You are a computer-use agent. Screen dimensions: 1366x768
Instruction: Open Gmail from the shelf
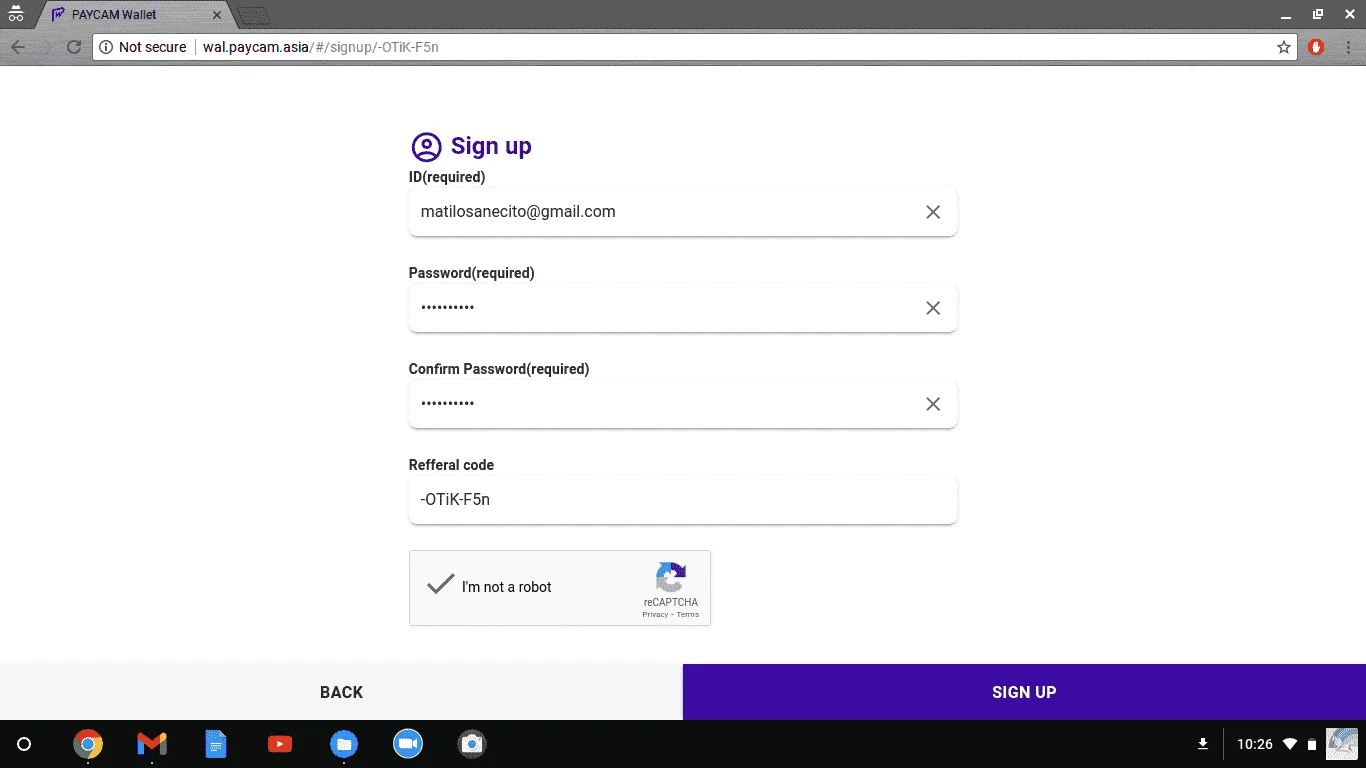151,744
